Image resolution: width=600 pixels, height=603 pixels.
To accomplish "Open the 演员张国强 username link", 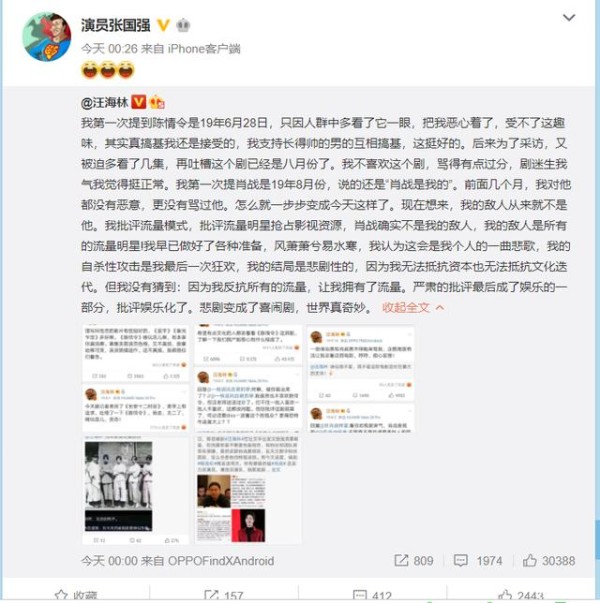I will pos(116,25).
